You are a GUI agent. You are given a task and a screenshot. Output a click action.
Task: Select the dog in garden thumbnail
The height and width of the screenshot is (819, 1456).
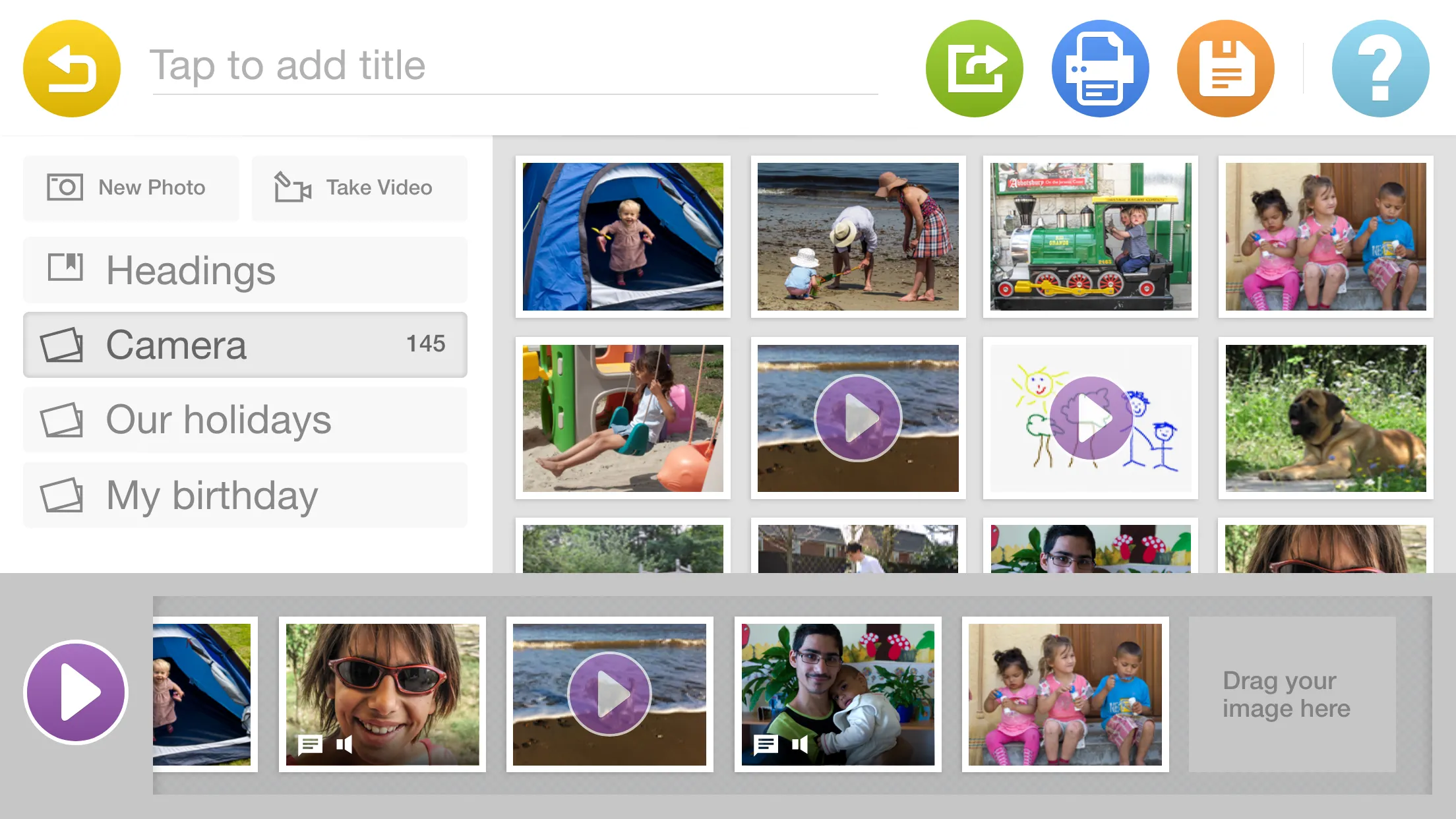(1325, 417)
